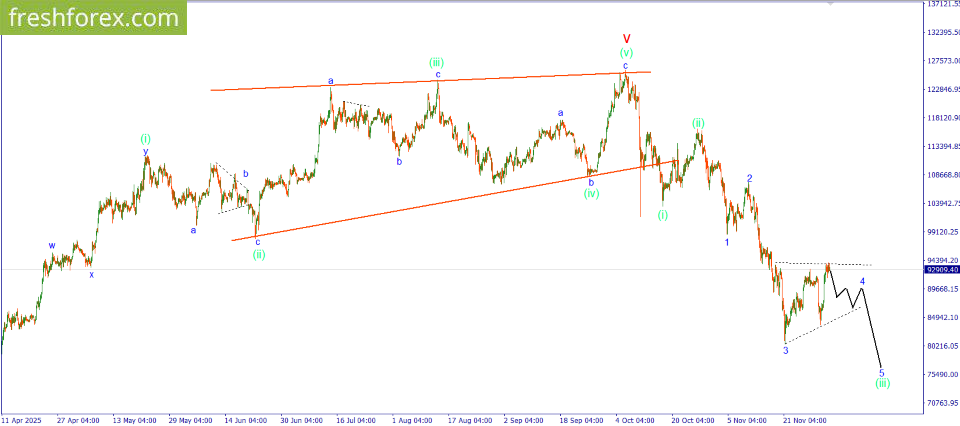Select the blue wave 1 label

coord(727,242)
